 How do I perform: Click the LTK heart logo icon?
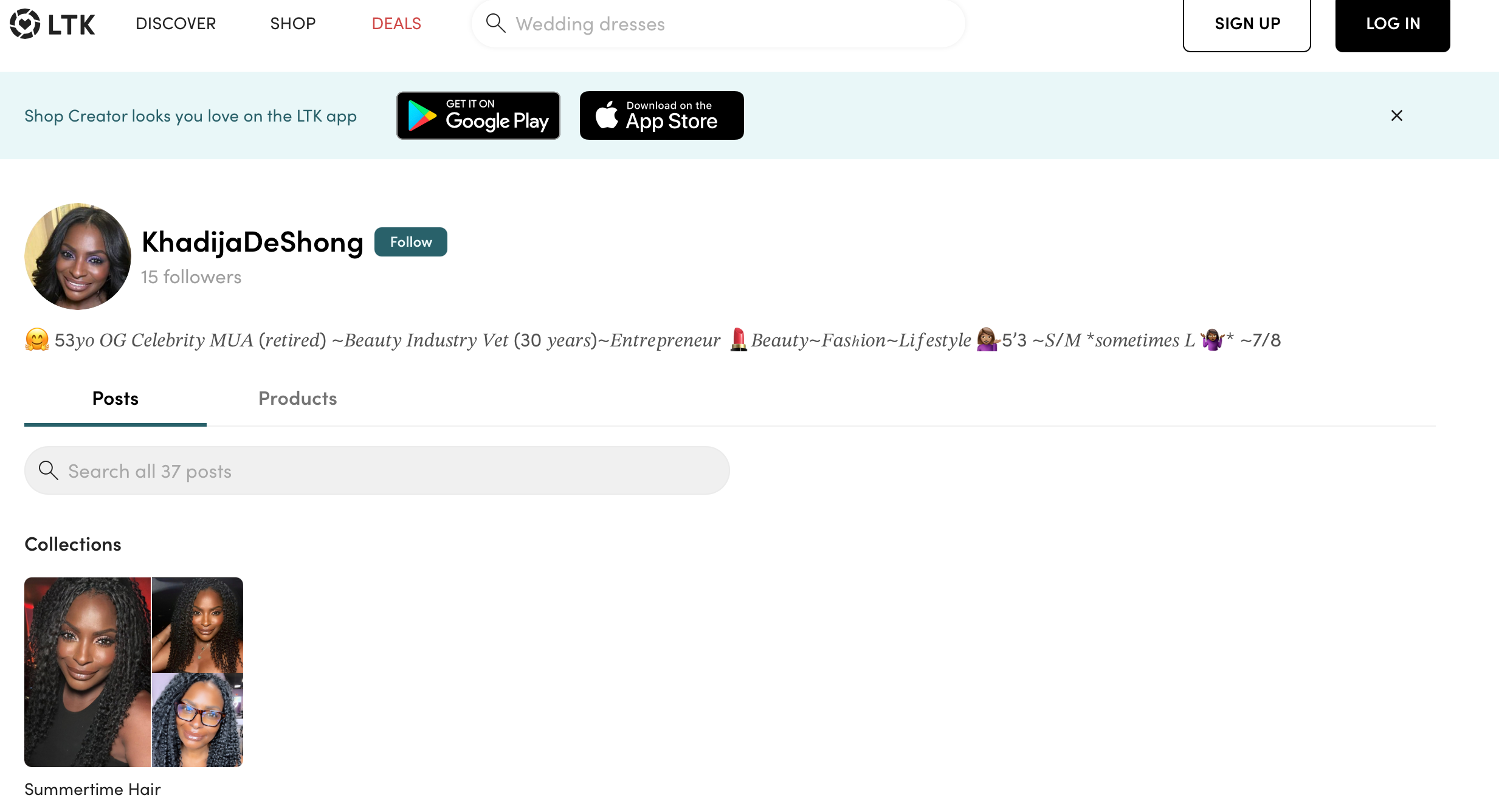click(x=25, y=24)
